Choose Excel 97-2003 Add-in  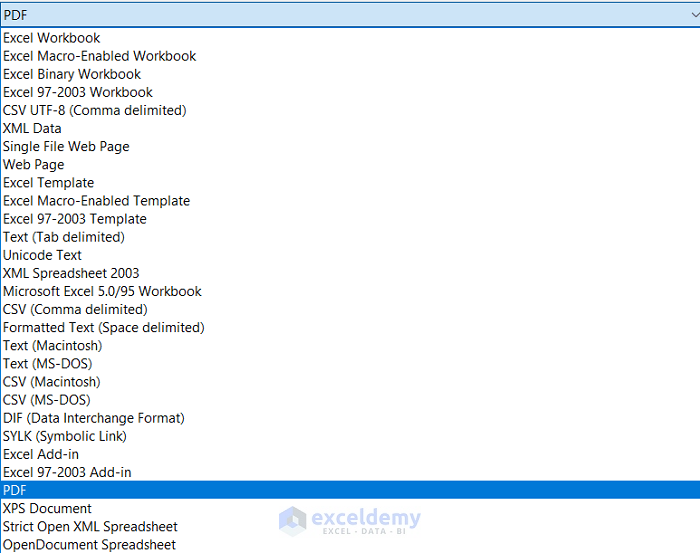coord(350,472)
